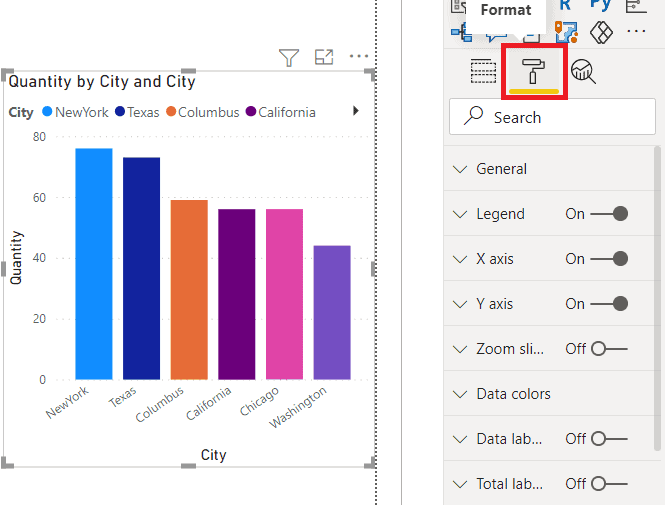This screenshot has width=665, height=505.
Task: Open more visualizations ellipsis in the pane
Action: tap(636, 31)
